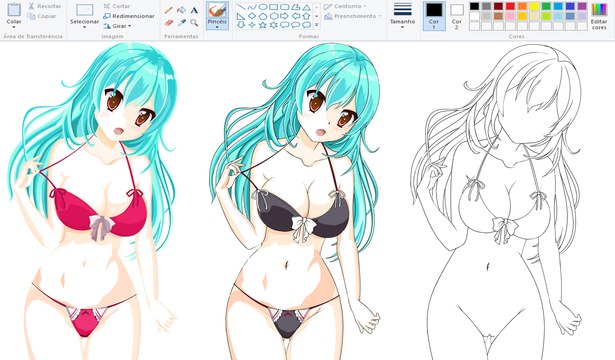Choose the oval callout shape
The width and height of the screenshot is (615, 360).
(296, 25)
